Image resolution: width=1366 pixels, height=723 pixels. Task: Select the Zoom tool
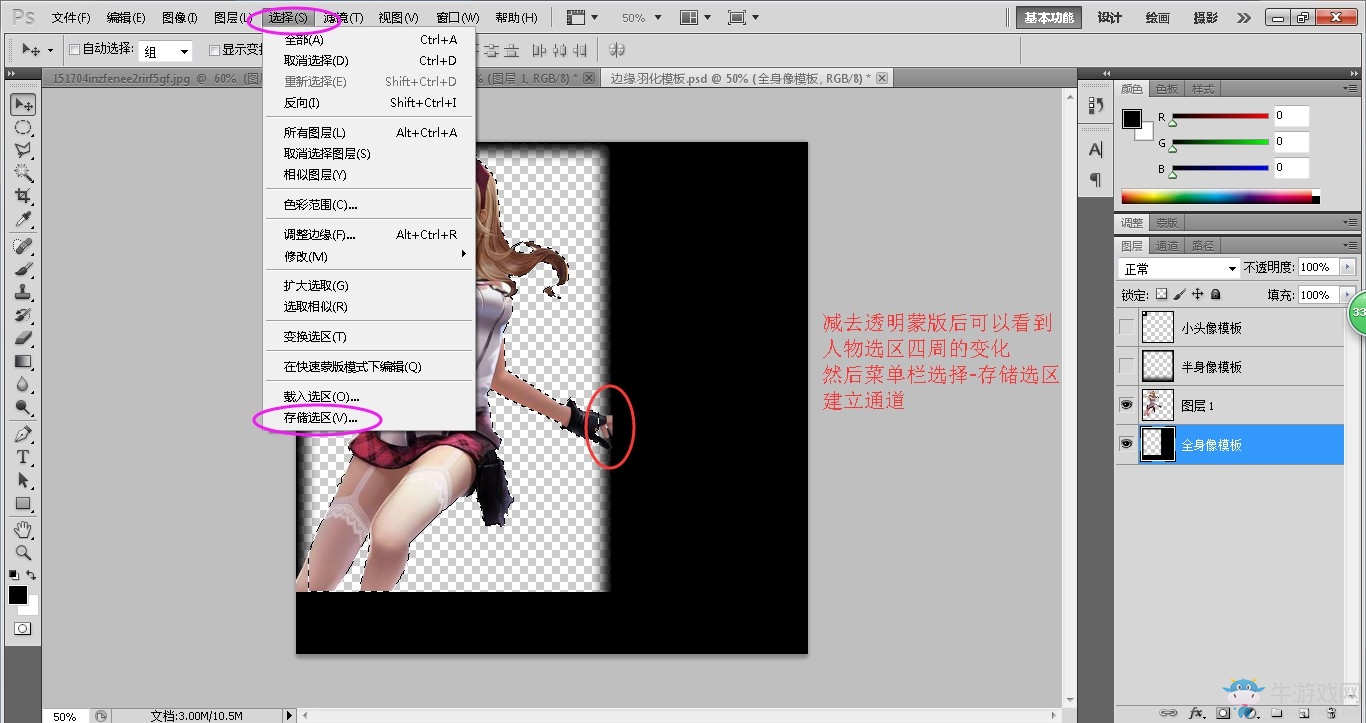coord(23,552)
